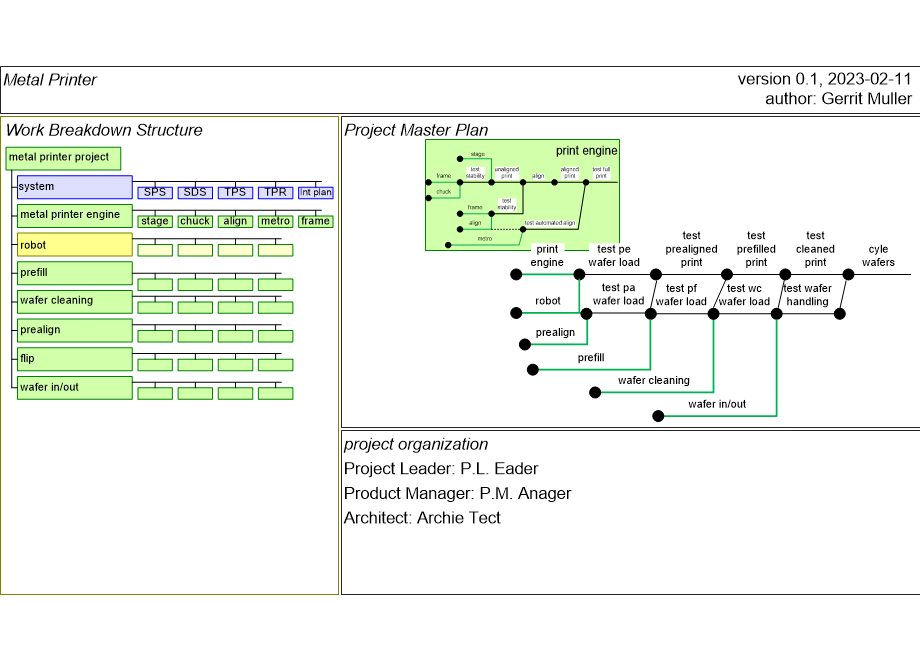
Task: Click the 'wafer cleaning' box in Work Breakdown
Action: pos(75,302)
